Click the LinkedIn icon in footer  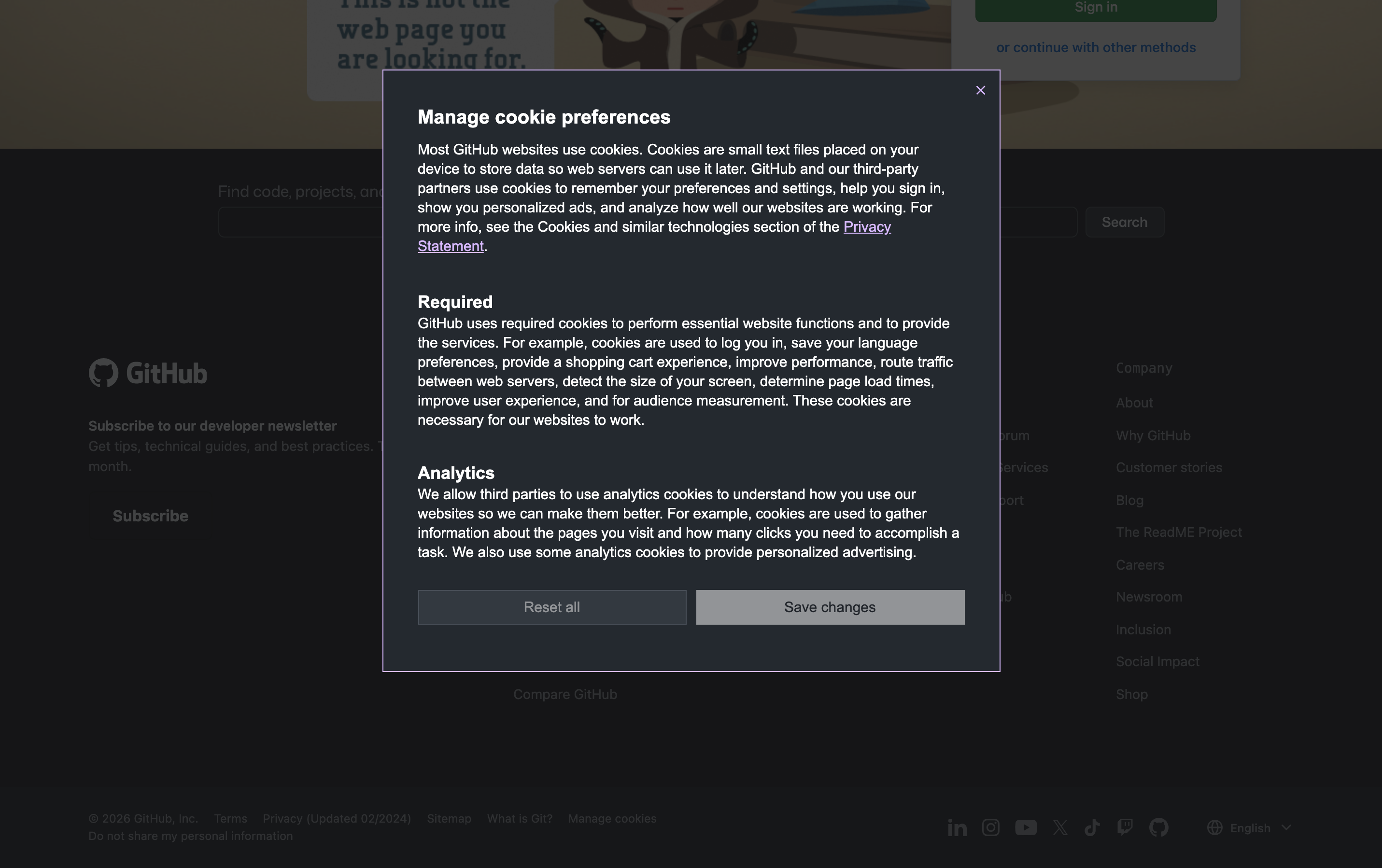(x=957, y=827)
